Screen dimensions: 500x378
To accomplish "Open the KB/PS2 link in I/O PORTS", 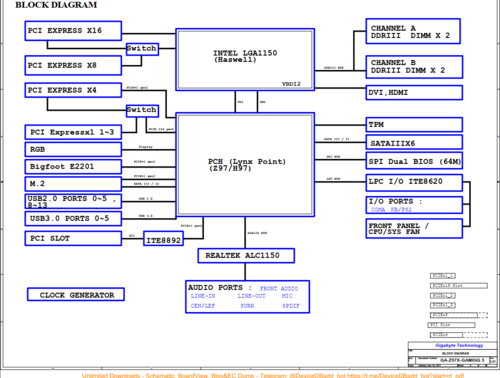I will 401,210.
